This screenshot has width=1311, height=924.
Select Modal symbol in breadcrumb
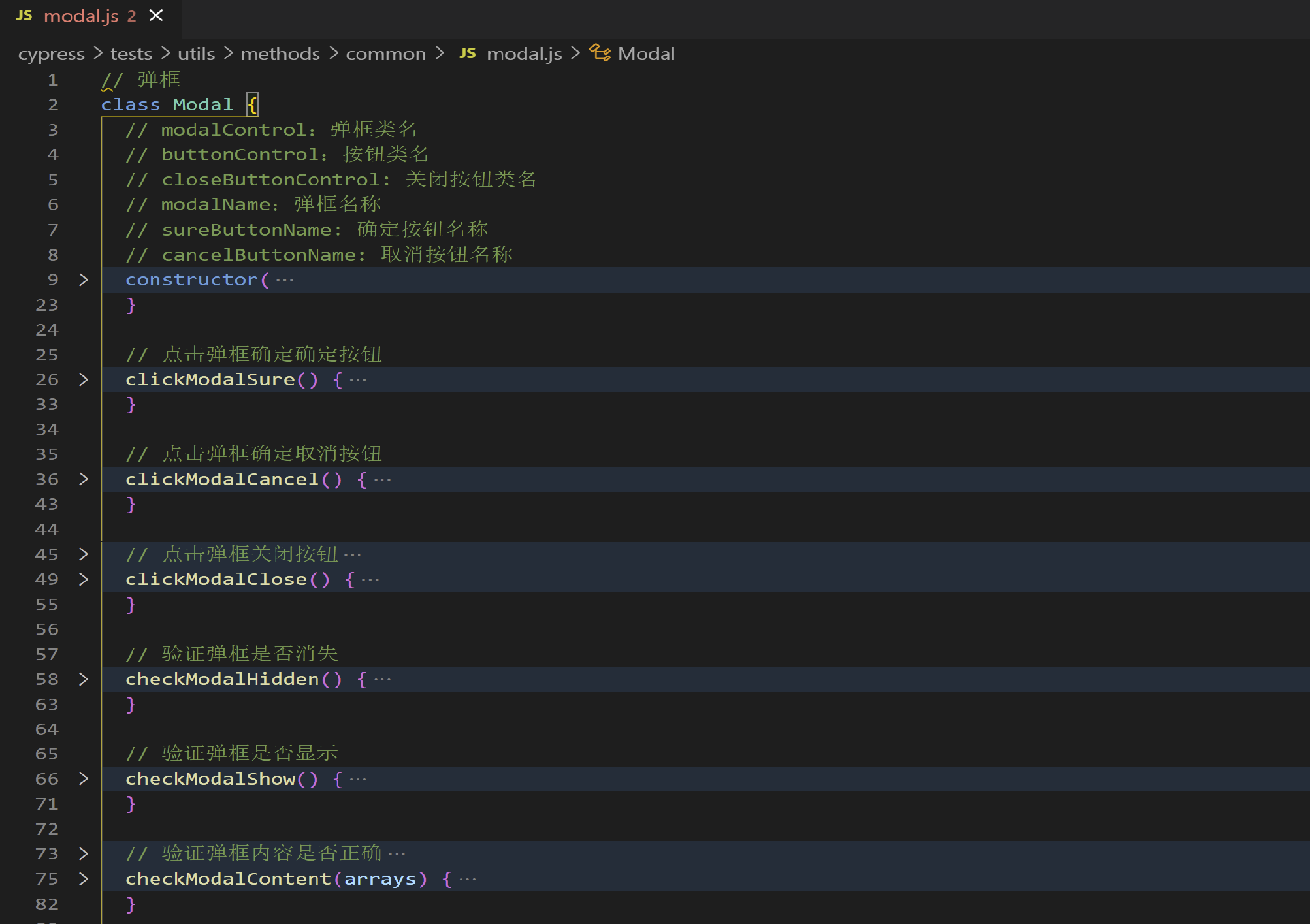coord(646,54)
